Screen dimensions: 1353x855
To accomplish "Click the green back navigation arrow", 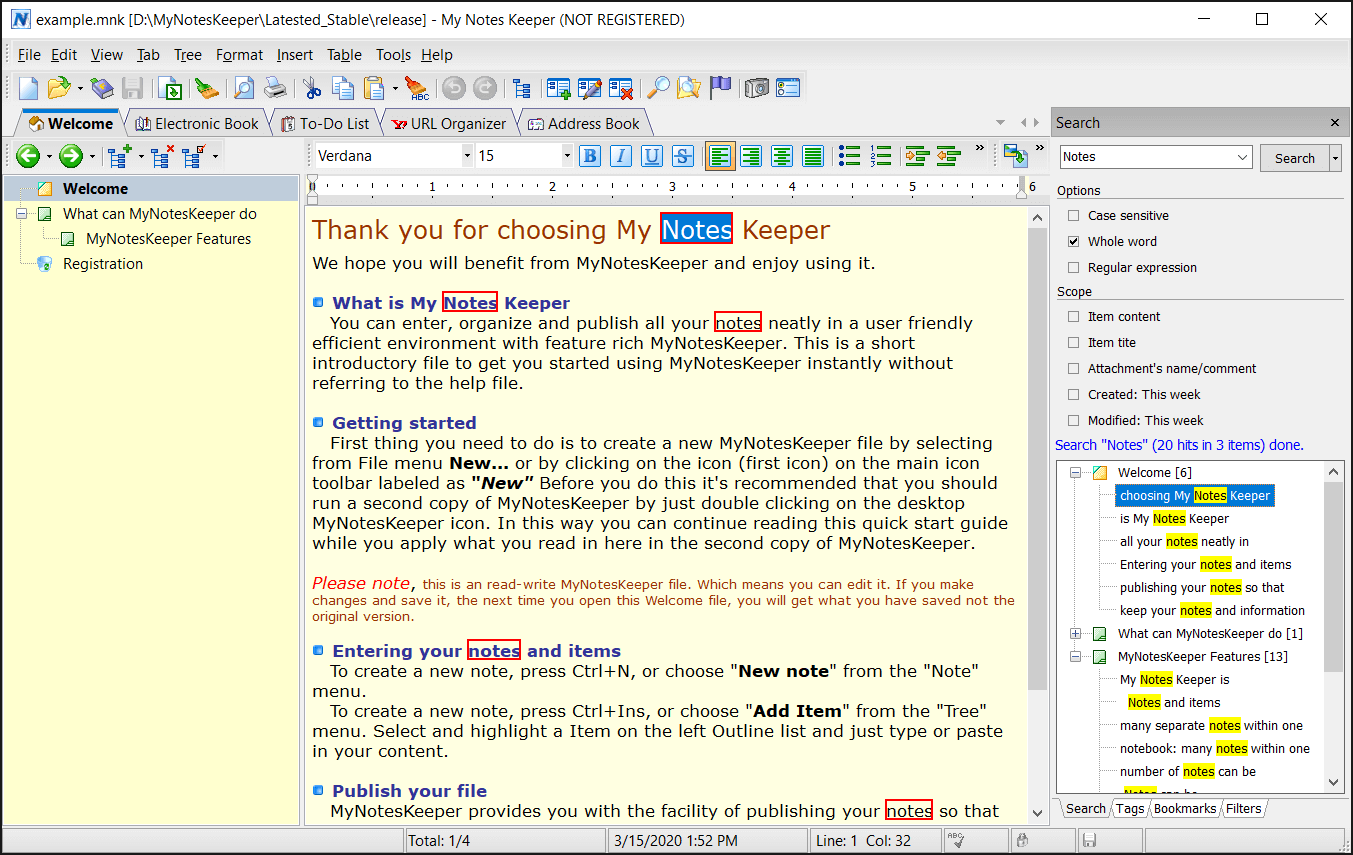I will [27, 156].
